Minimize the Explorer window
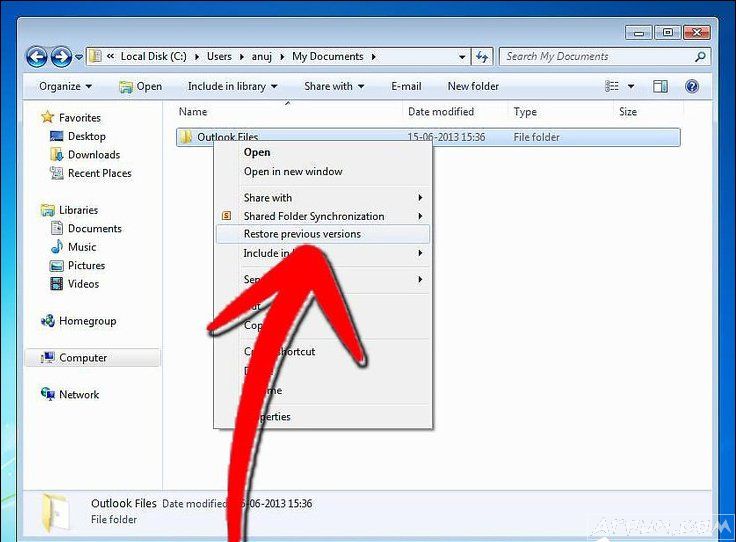 point(639,33)
